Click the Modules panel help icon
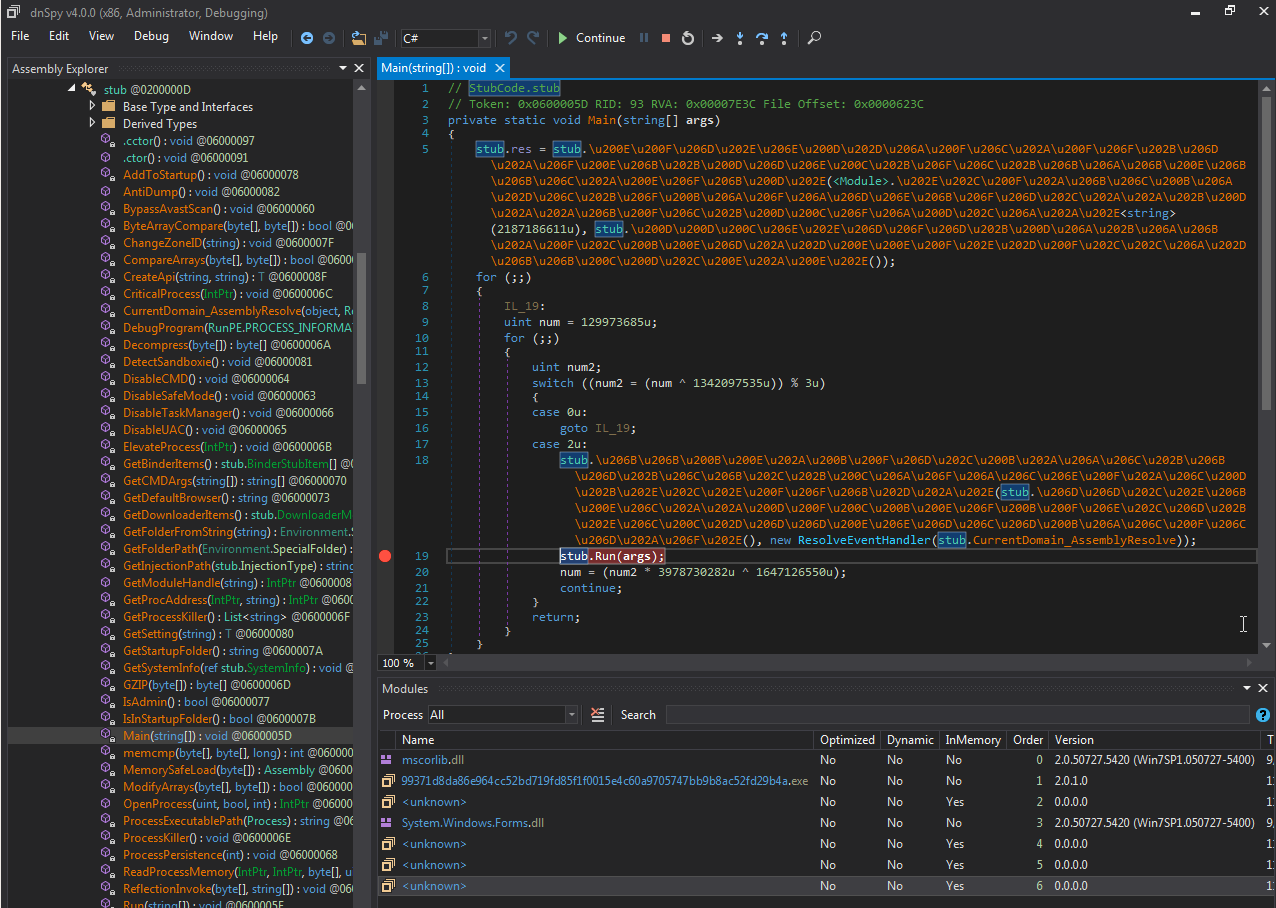The height and width of the screenshot is (908, 1276). [1263, 715]
